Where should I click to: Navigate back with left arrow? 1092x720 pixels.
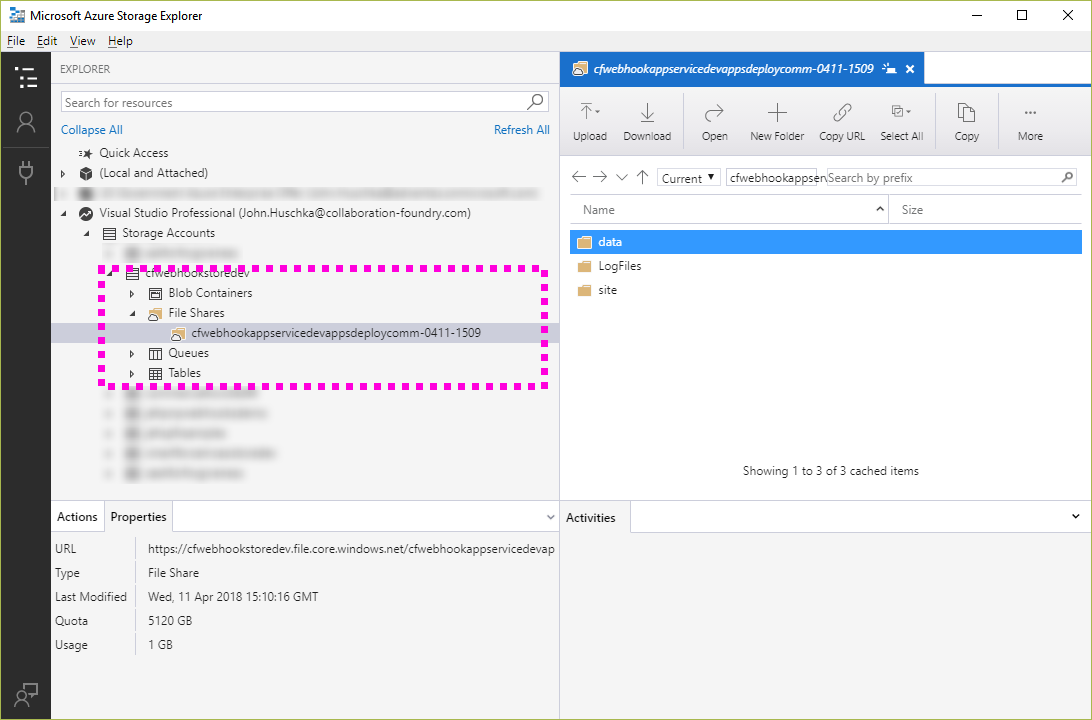tap(579, 177)
